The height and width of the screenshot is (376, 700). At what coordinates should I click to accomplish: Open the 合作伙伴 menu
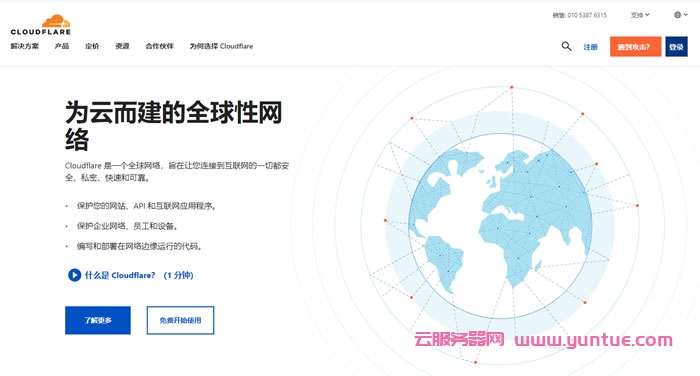tap(159, 46)
